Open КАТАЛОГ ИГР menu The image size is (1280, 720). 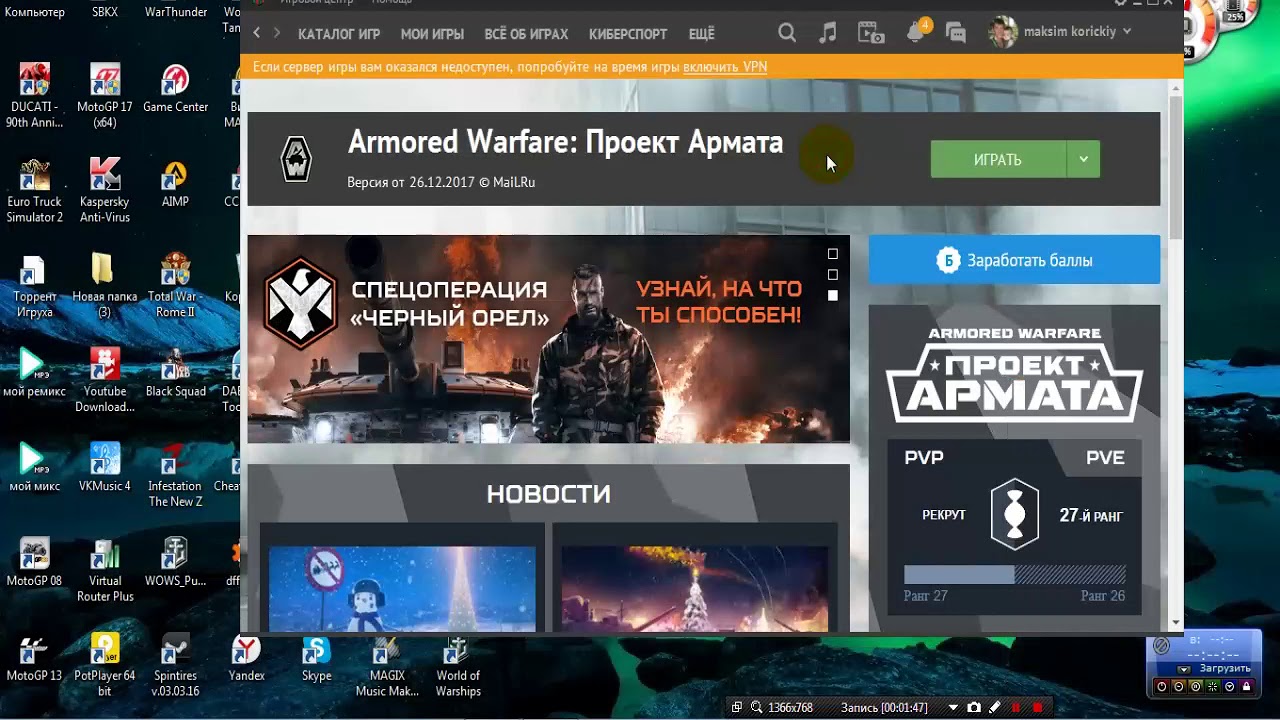339,34
